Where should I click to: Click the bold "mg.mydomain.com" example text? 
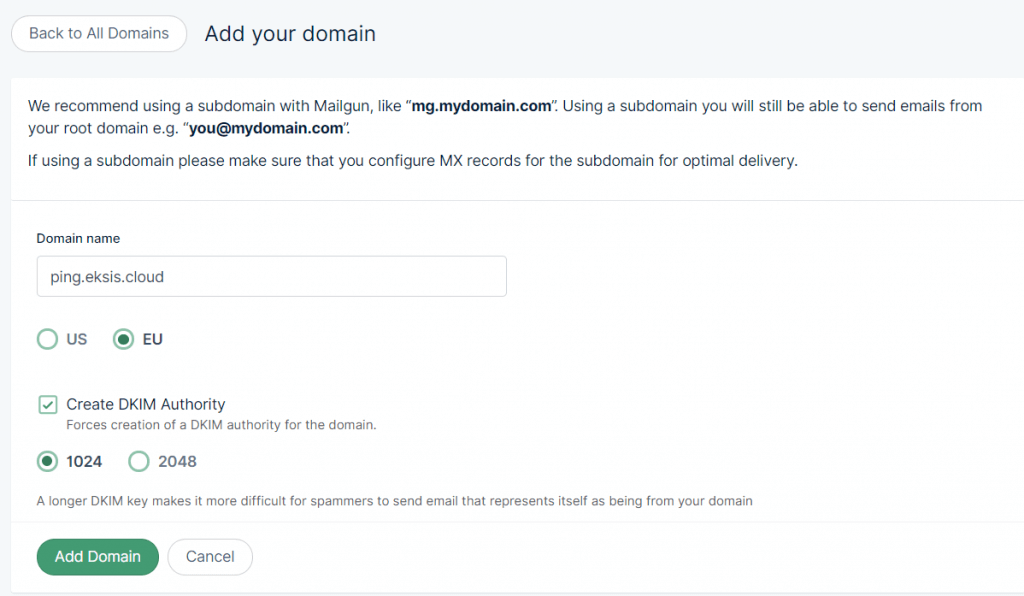[x=481, y=106]
